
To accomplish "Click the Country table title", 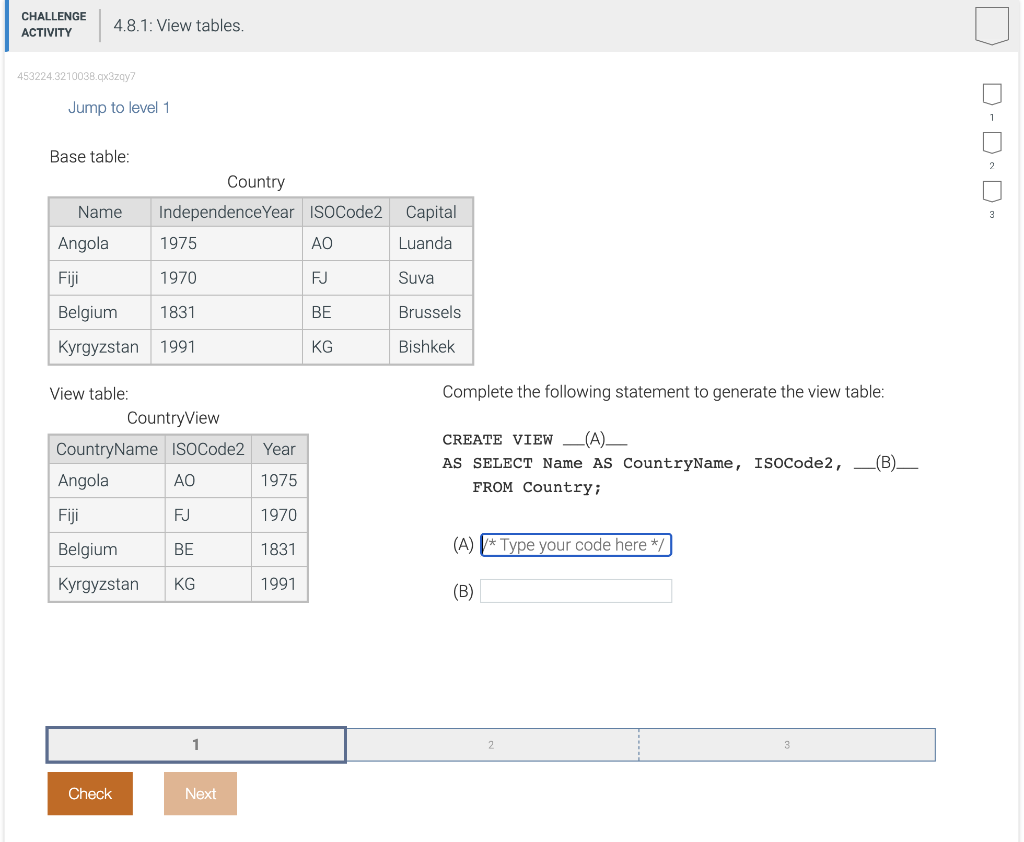I will (x=255, y=181).
